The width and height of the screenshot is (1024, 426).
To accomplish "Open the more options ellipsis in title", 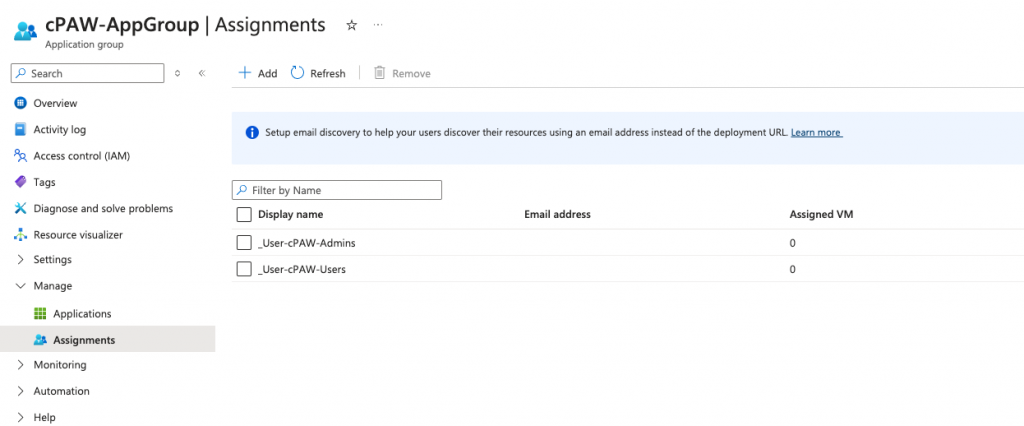I will coord(377,25).
